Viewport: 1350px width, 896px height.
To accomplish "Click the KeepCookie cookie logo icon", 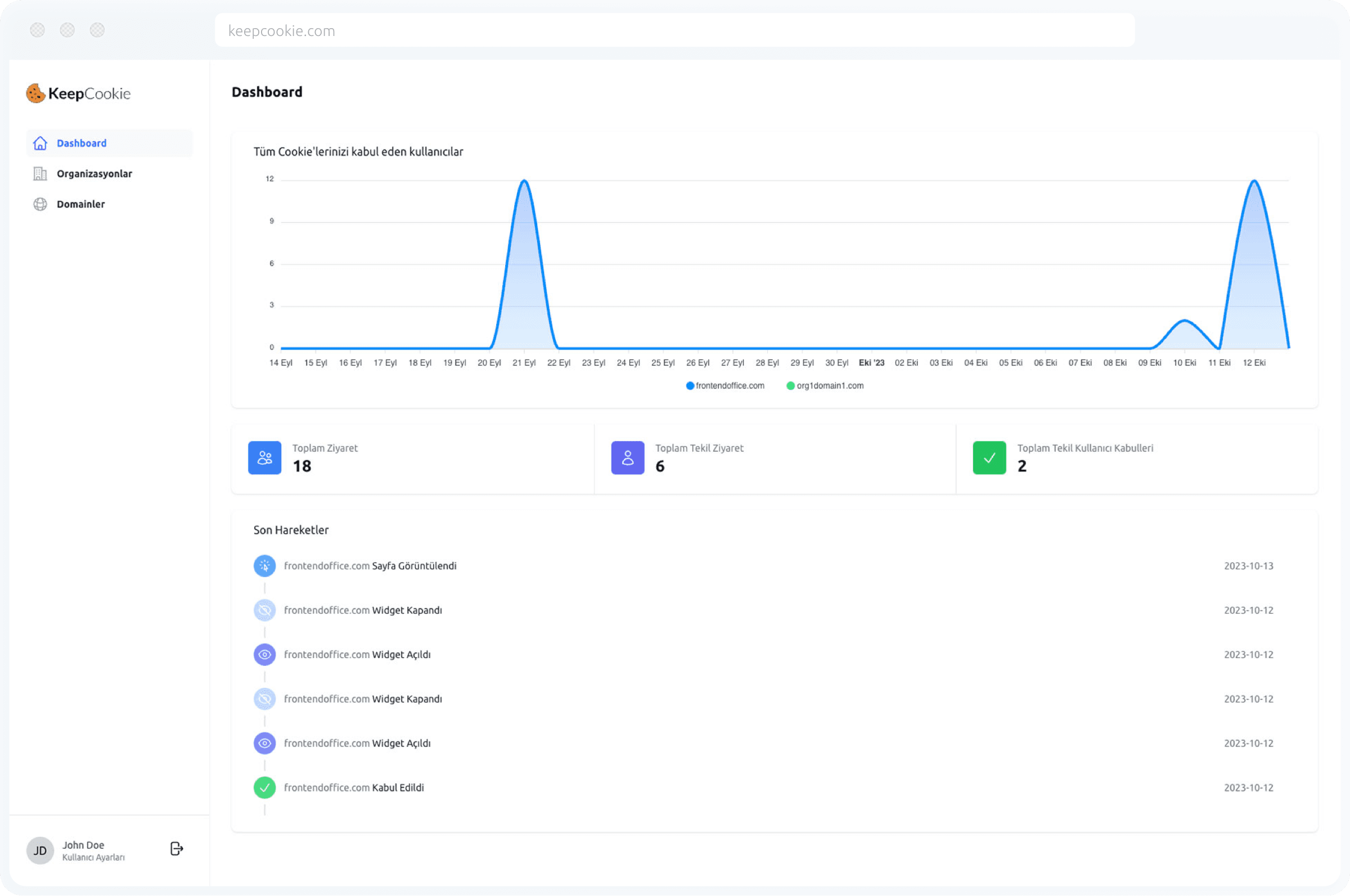I will (35, 93).
